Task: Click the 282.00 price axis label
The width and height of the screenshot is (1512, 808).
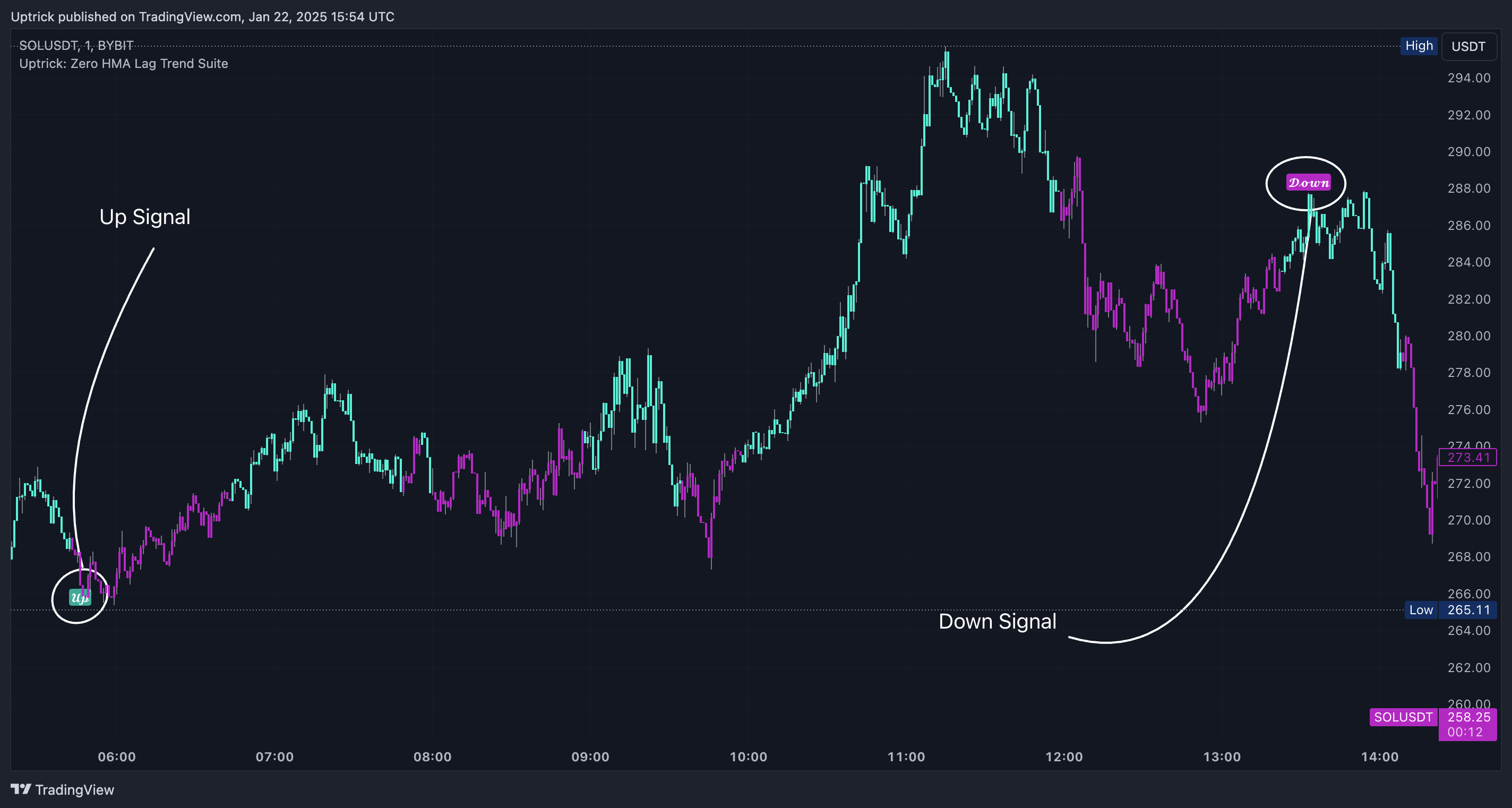Action: 1468,299
